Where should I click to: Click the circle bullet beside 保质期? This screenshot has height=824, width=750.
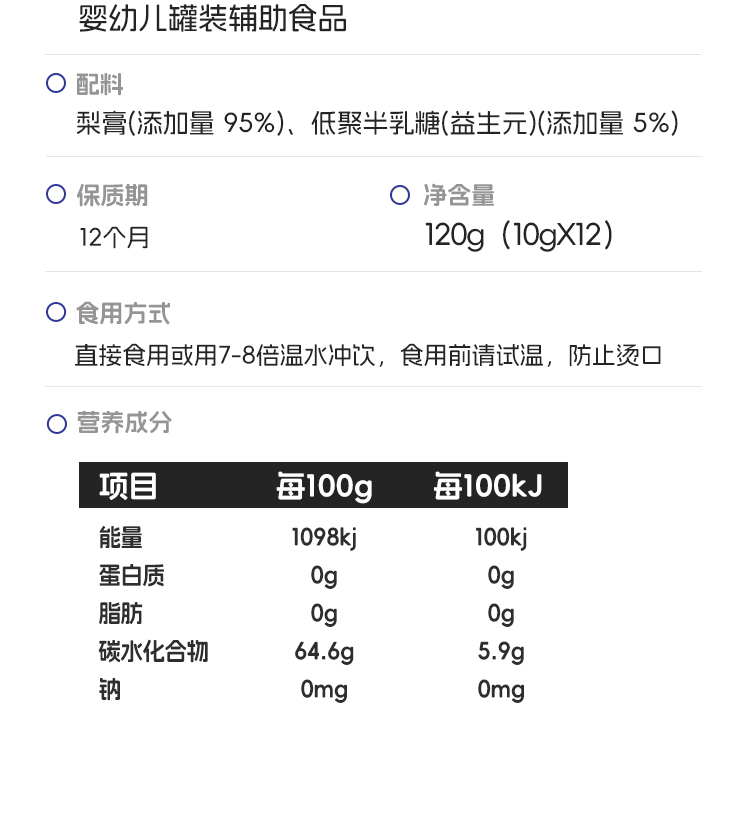click(x=56, y=195)
